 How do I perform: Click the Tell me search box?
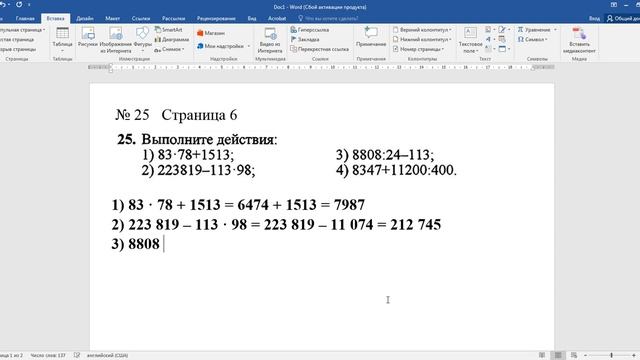click(x=328, y=18)
